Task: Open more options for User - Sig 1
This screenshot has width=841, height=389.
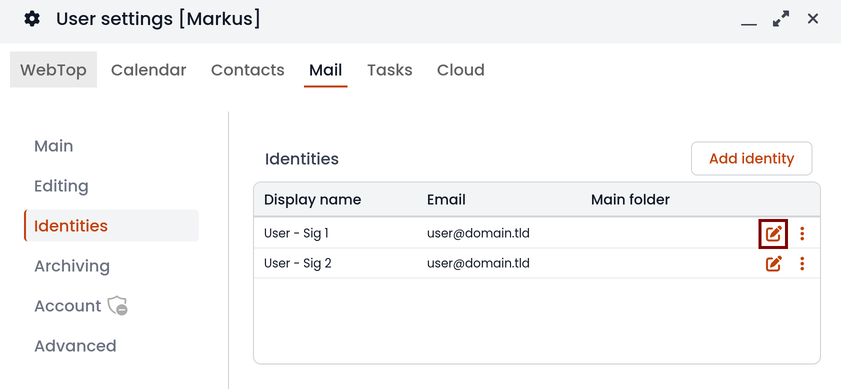Action: click(802, 233)
